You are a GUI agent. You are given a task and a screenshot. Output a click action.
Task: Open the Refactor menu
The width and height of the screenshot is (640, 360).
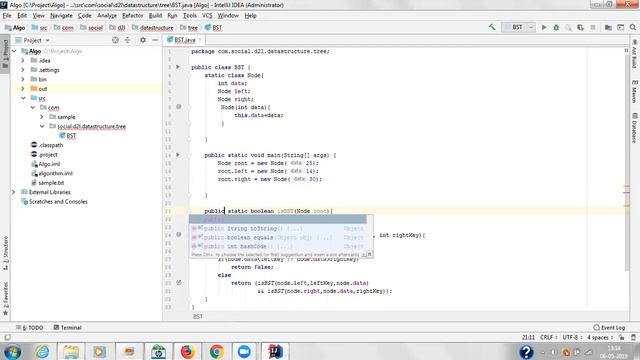(x=133, y=16)
